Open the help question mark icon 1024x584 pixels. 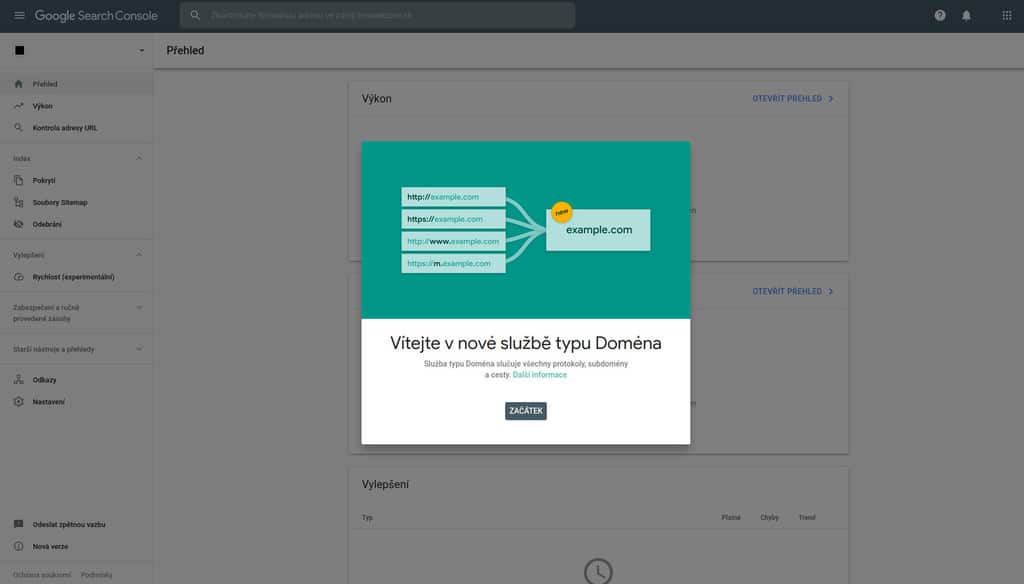pyautogui.click(x=940, y=16)
